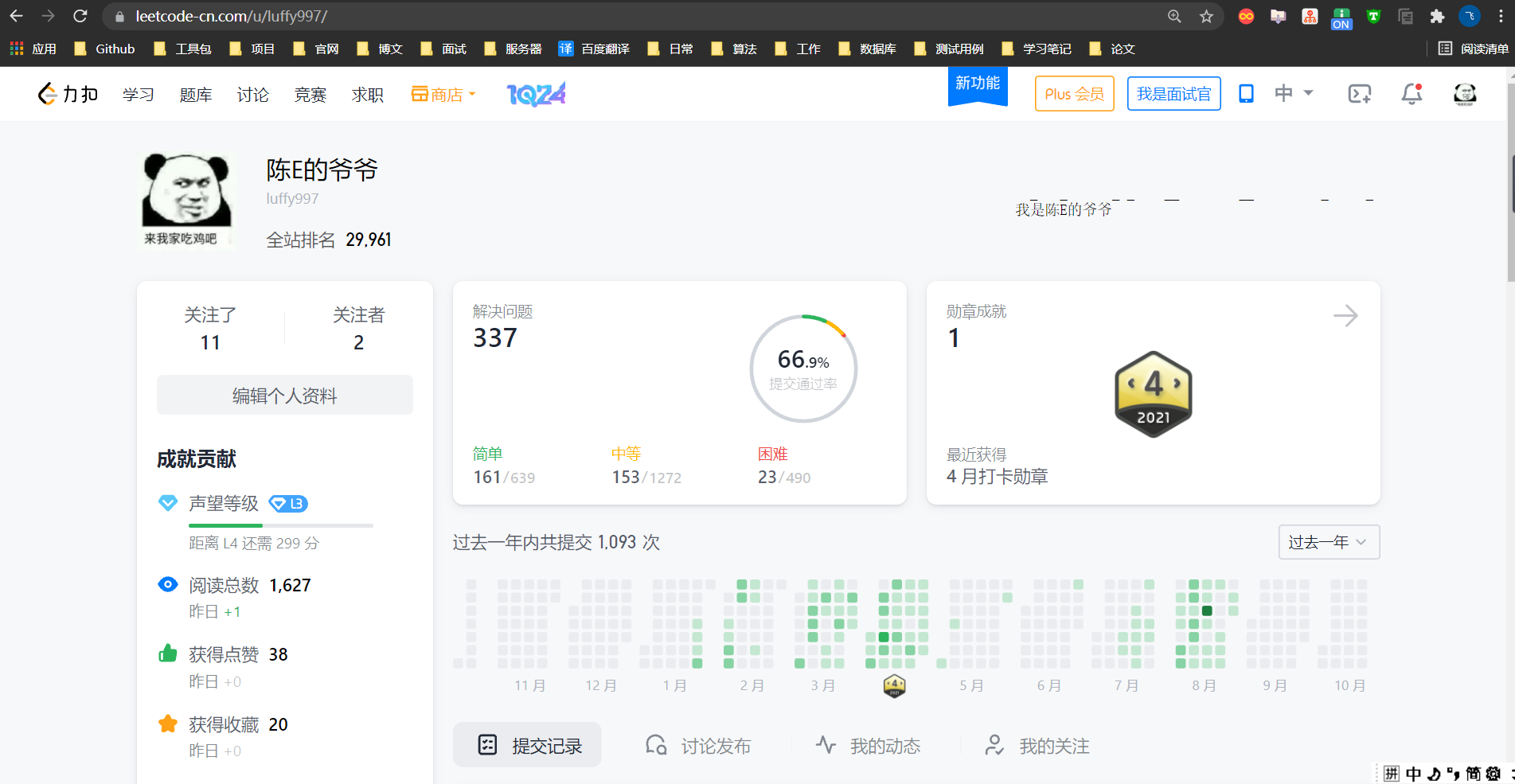Click the blue eye icon beside 阅读总数
1515x784 pixels.
point(168,585)
